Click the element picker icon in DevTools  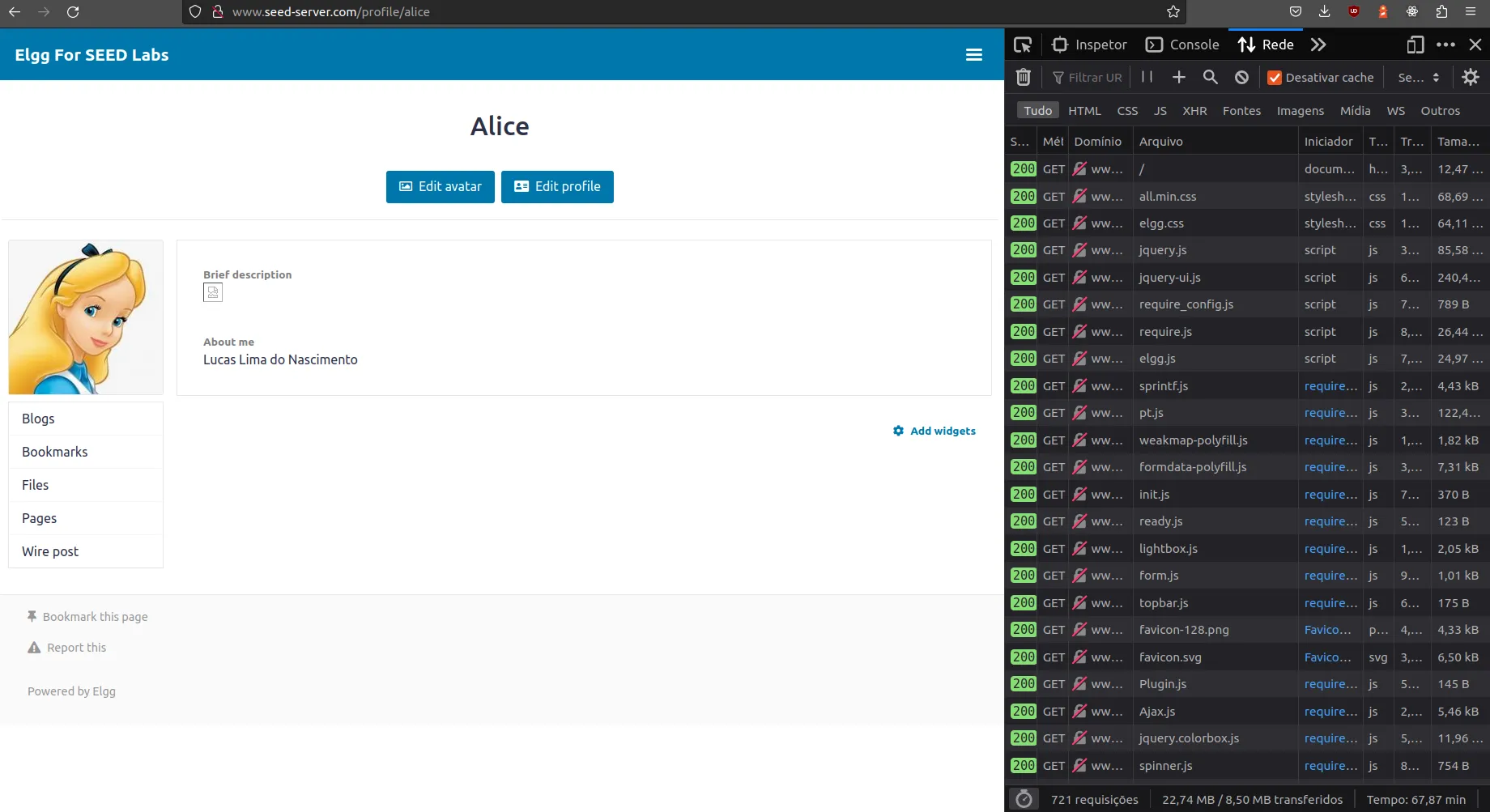point(1023,45)
